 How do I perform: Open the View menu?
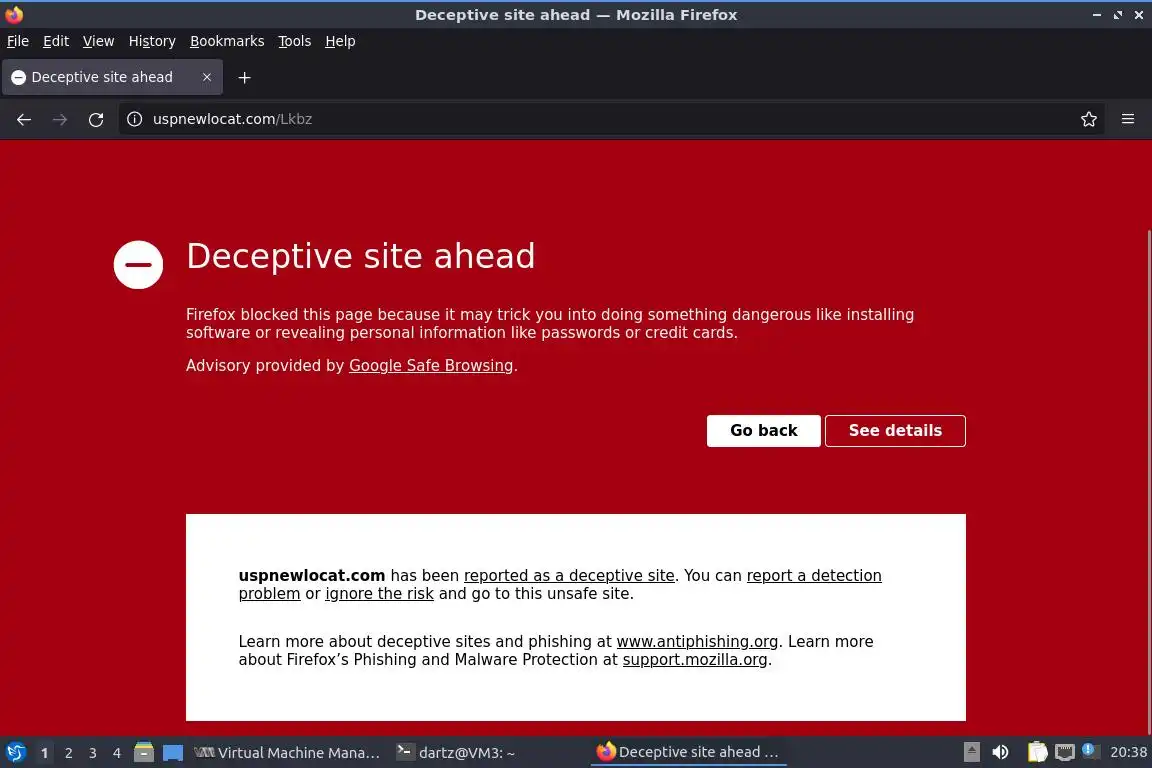[98, 41]
